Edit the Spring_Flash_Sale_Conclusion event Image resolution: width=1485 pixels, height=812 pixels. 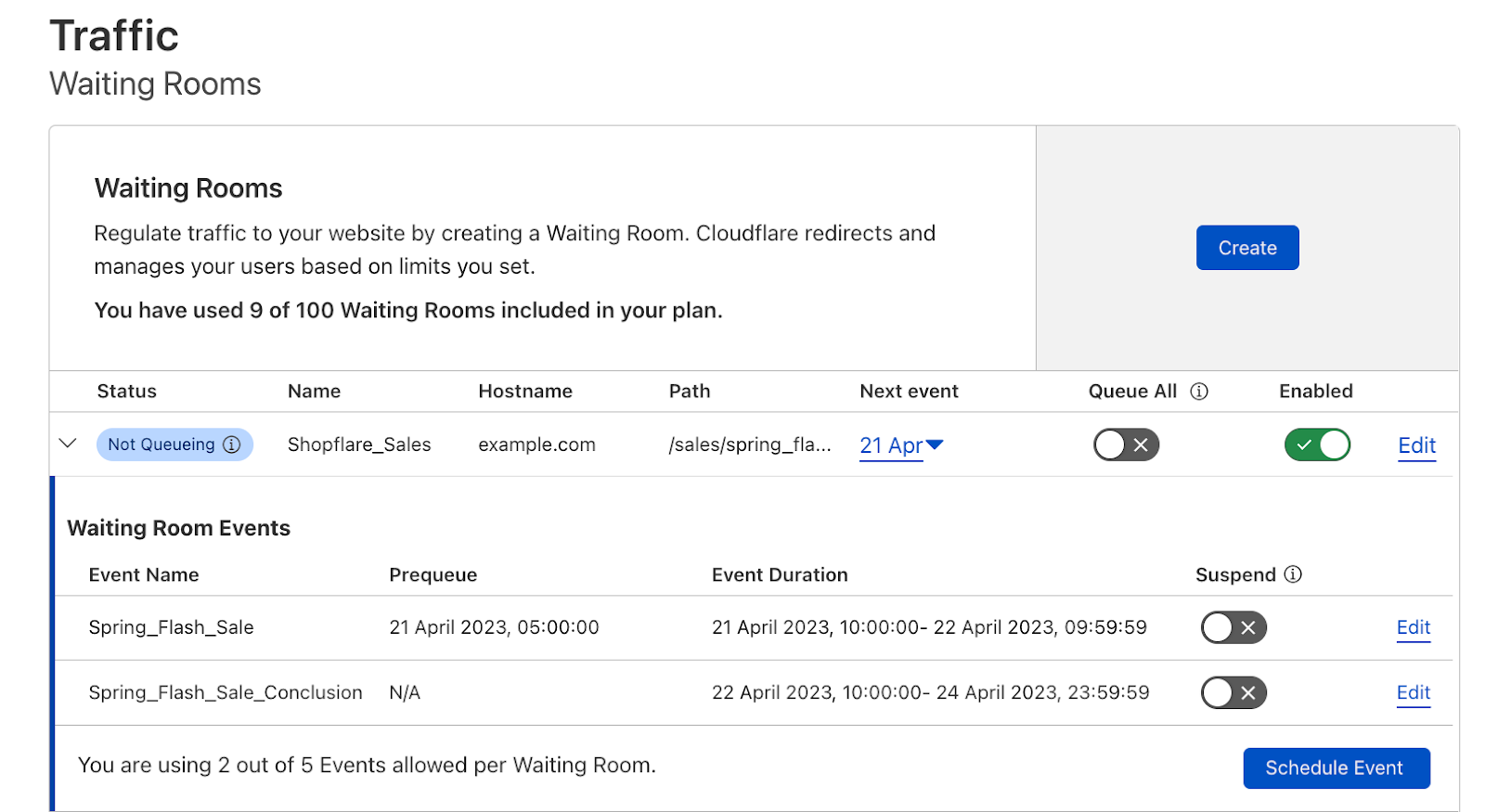click(x=1414, y=692)
